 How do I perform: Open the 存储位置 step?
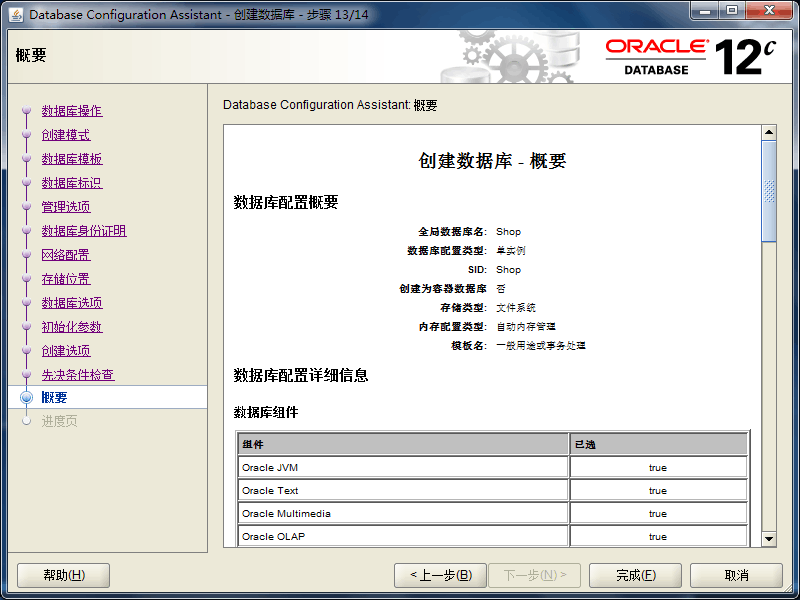tap(65, 279)
